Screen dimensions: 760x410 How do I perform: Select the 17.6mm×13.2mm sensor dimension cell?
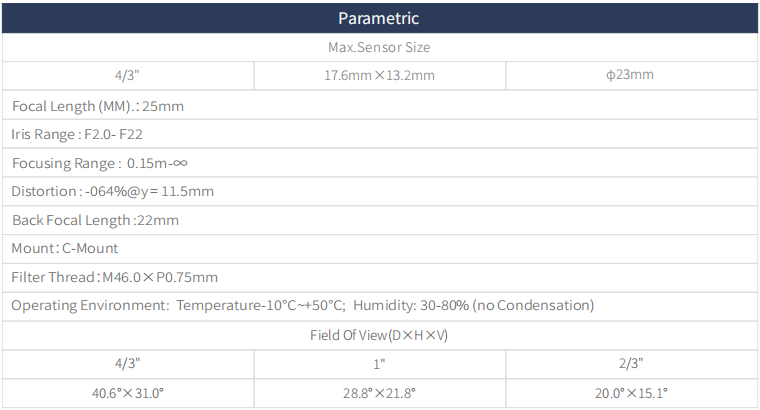(379, 75)
